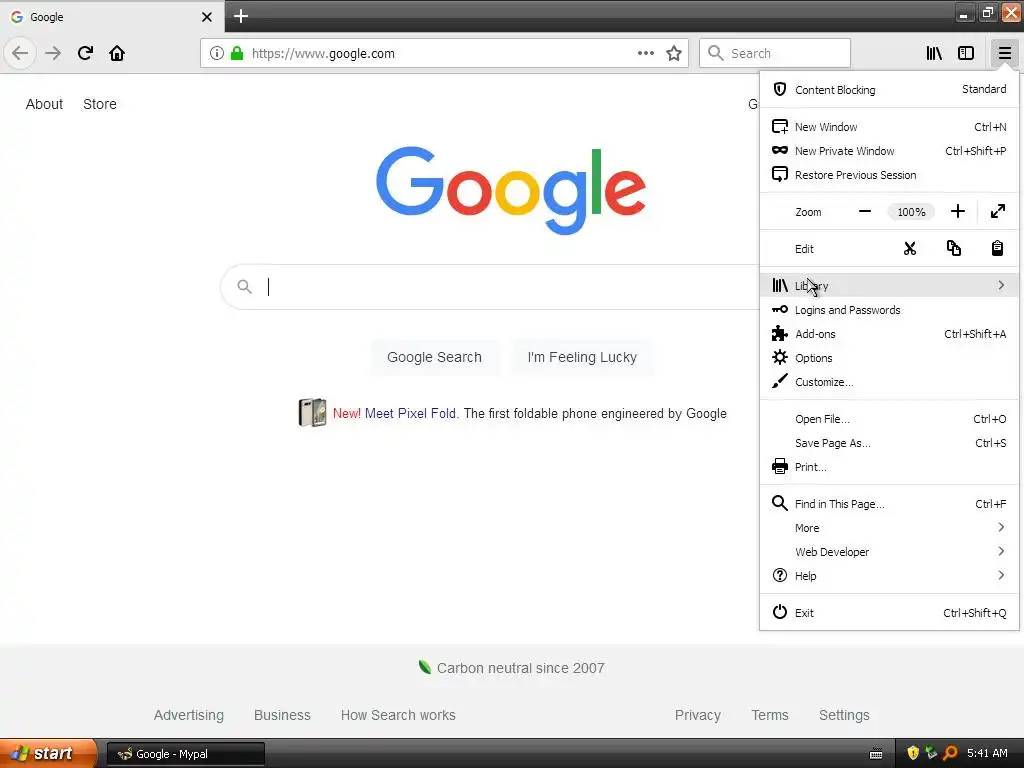
Task: Click the security shield tray icon
Action: 913,753
